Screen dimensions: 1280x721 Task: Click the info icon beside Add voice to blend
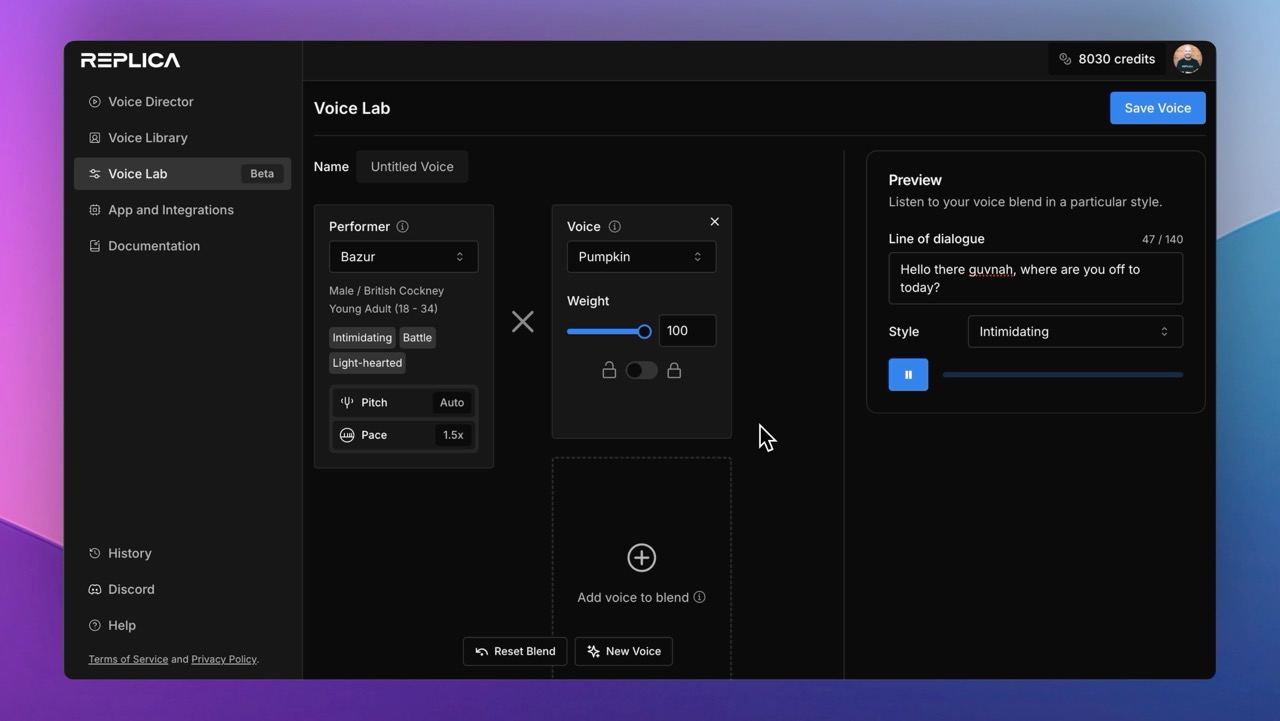[699, 597]
